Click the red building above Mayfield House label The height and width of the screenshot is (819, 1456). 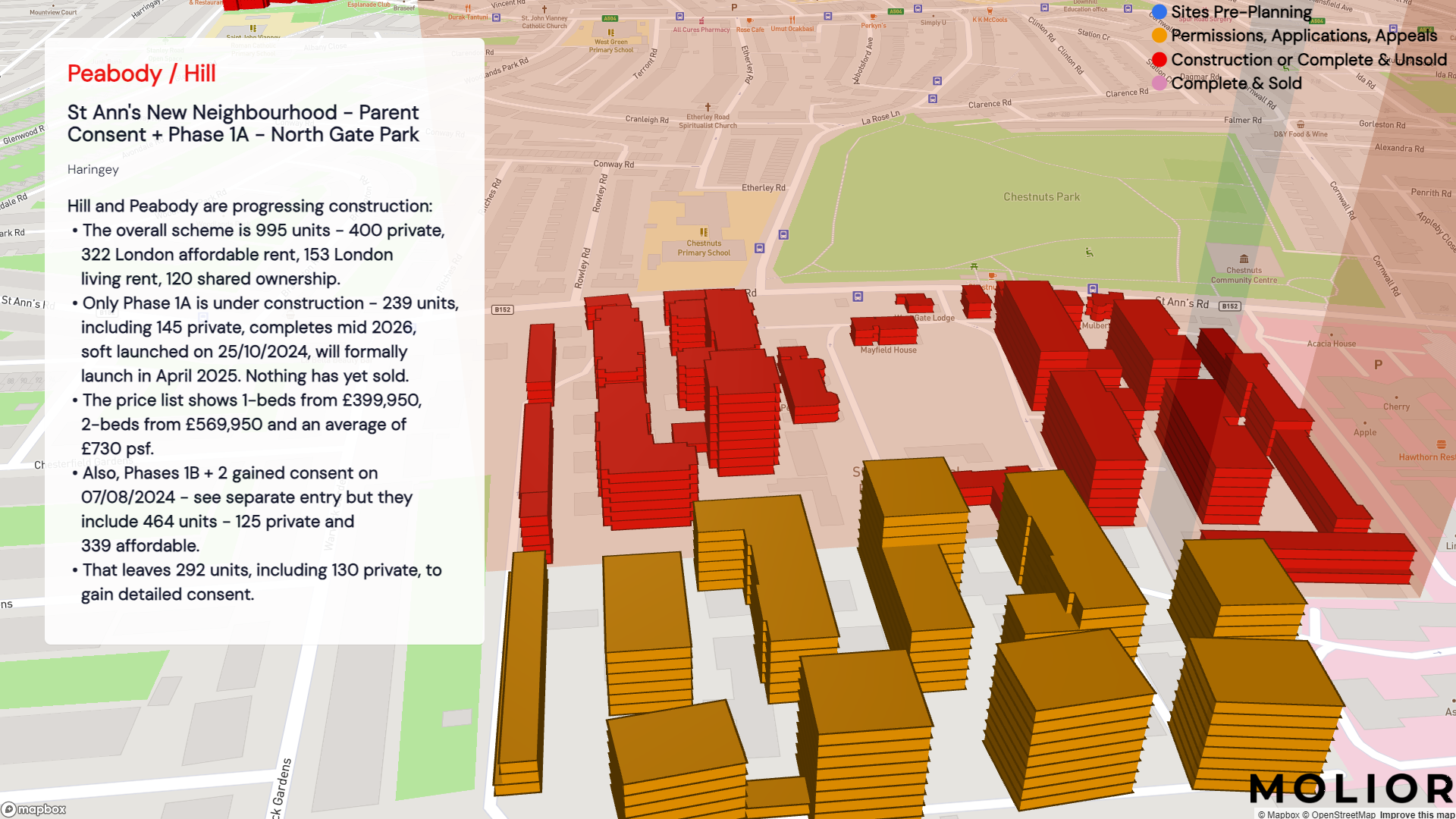click(883, 331)
